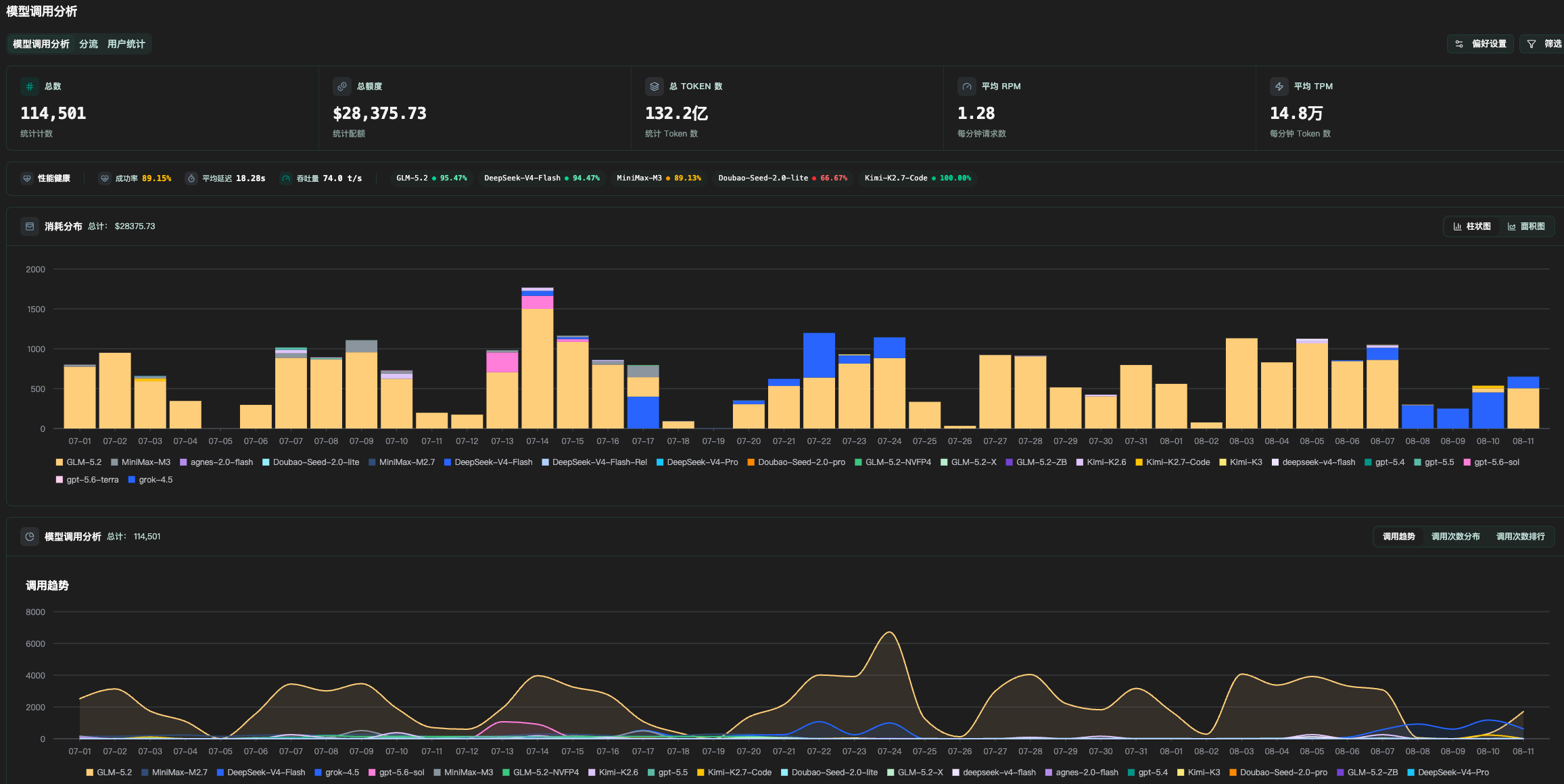Toggle Kimi-K2.7-Code in 消耗分布 legend
Viewport: 1564px width, 784px height.
1172,462
